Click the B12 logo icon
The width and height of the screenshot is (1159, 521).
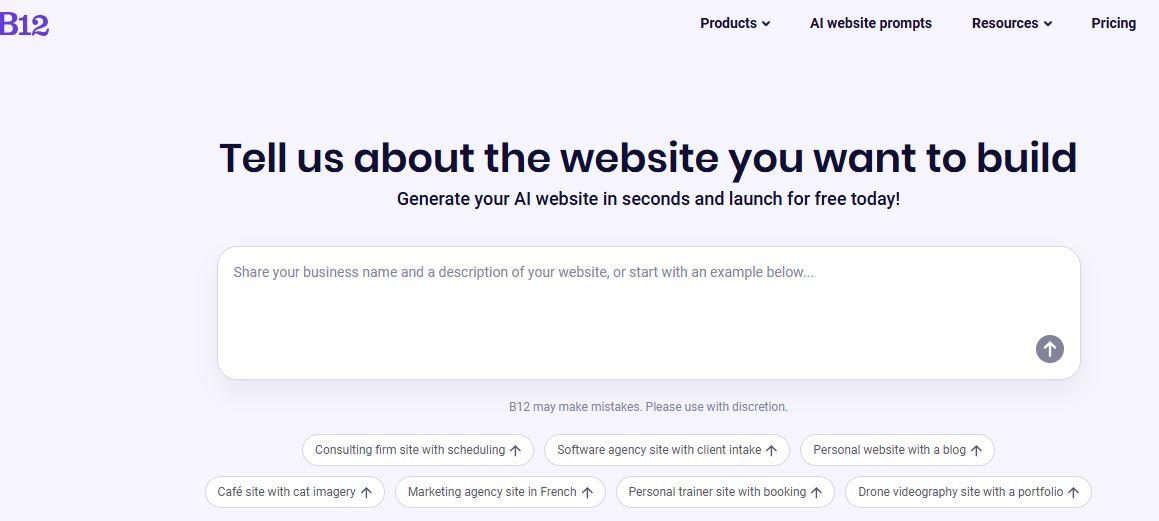point(24,24)
